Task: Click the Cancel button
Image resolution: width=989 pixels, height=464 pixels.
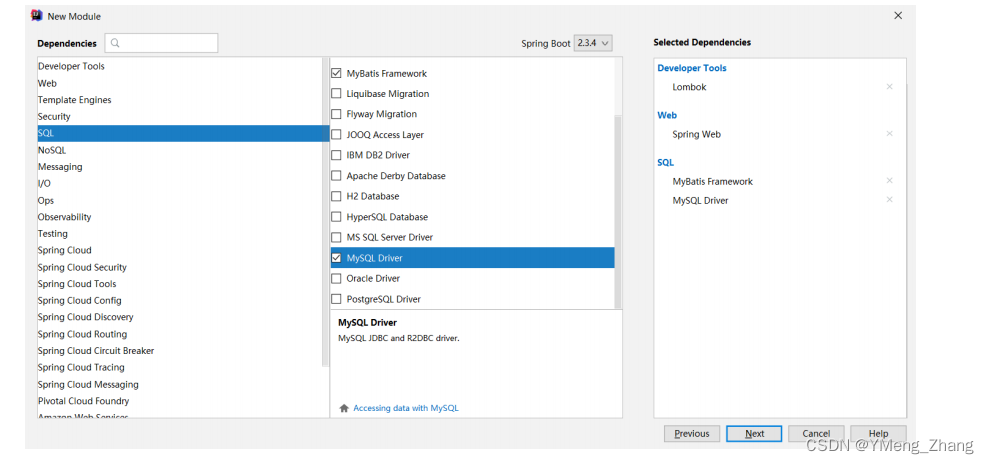Action: (x=816, y=434)
